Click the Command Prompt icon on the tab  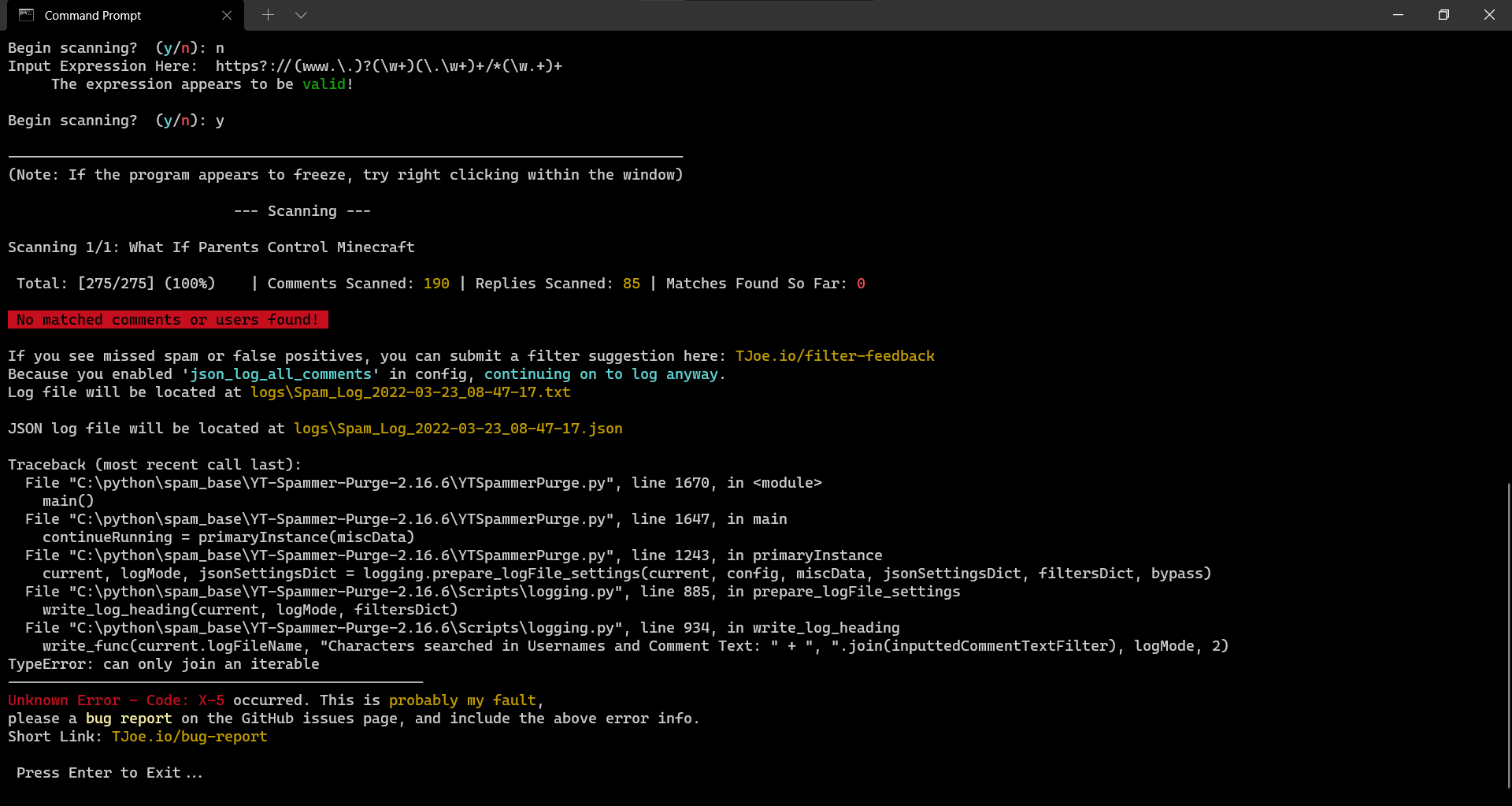coord(26,15)
